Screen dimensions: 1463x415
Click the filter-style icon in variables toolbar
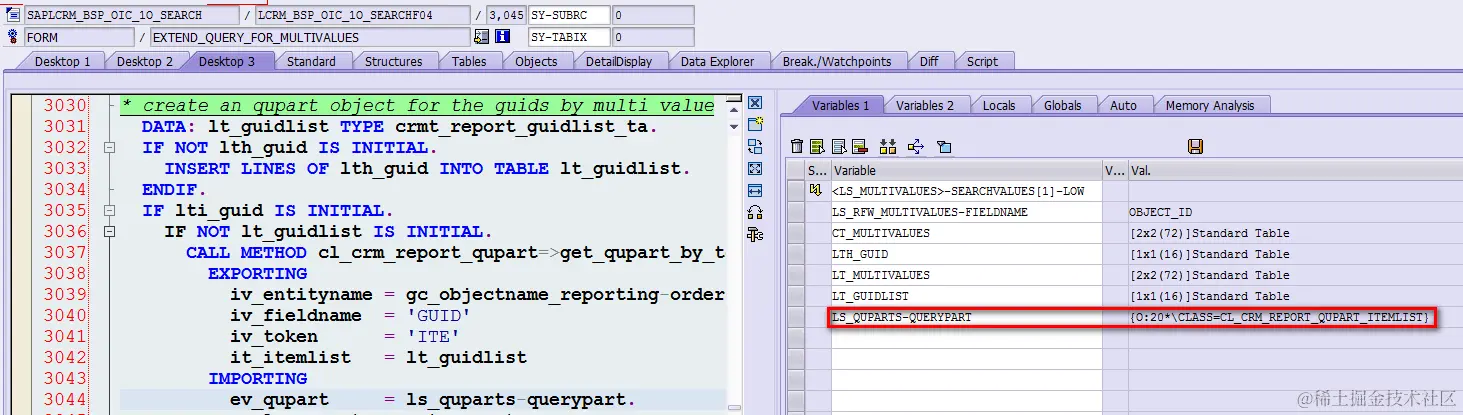(943, 147)
